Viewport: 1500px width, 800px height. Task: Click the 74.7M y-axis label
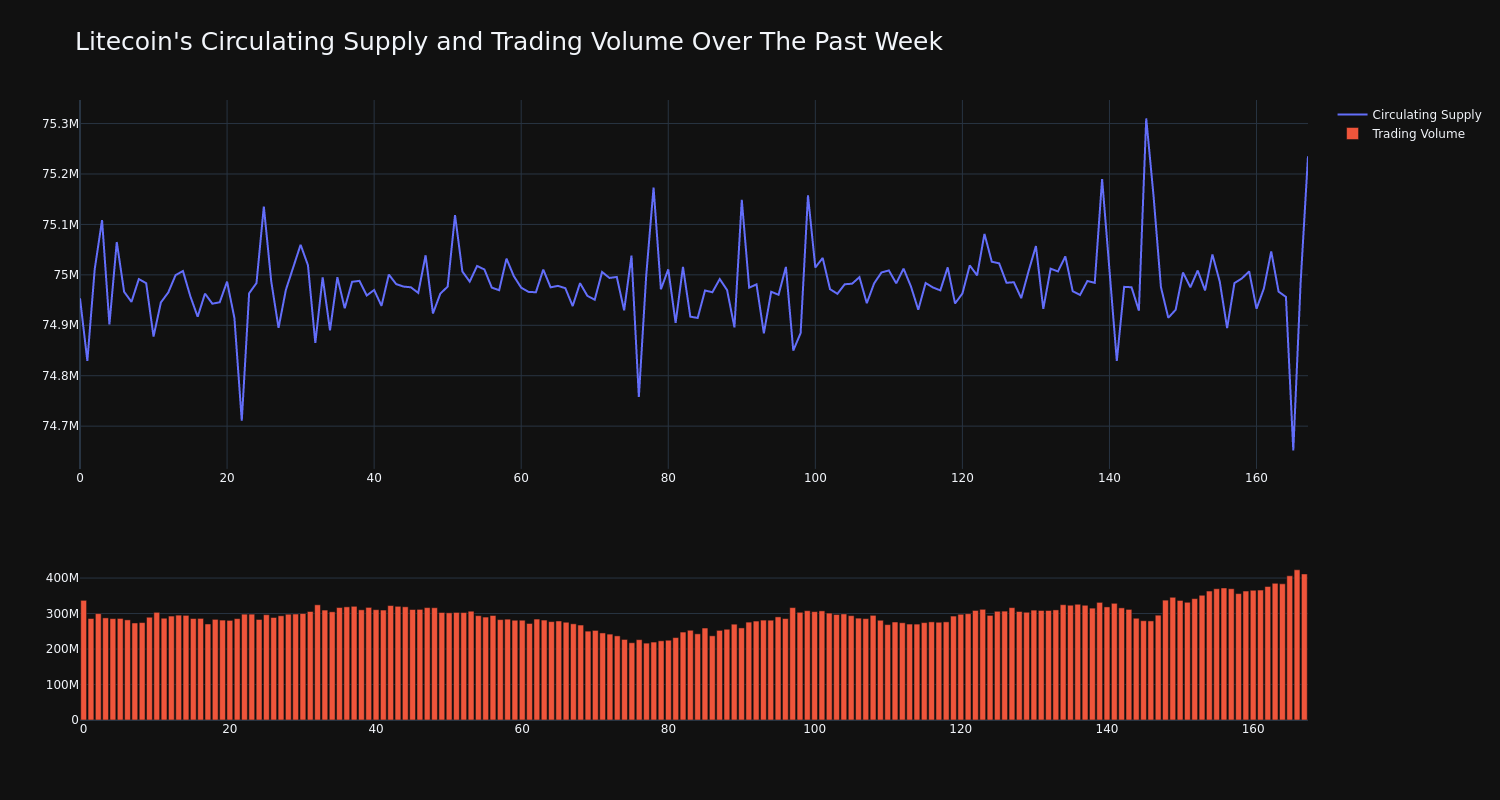(60, 426)
